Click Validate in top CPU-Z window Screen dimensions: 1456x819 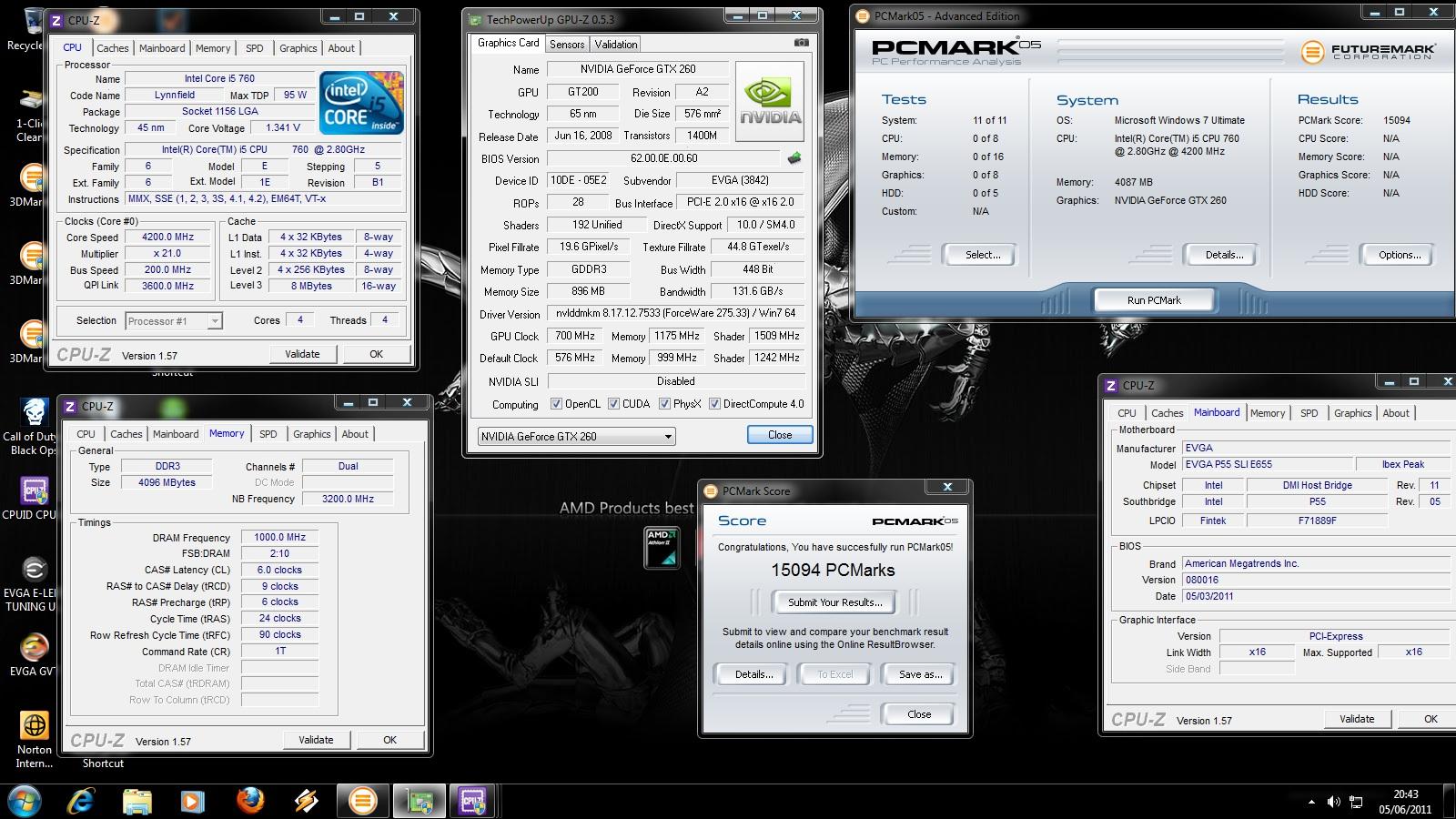tap(302, 354)
